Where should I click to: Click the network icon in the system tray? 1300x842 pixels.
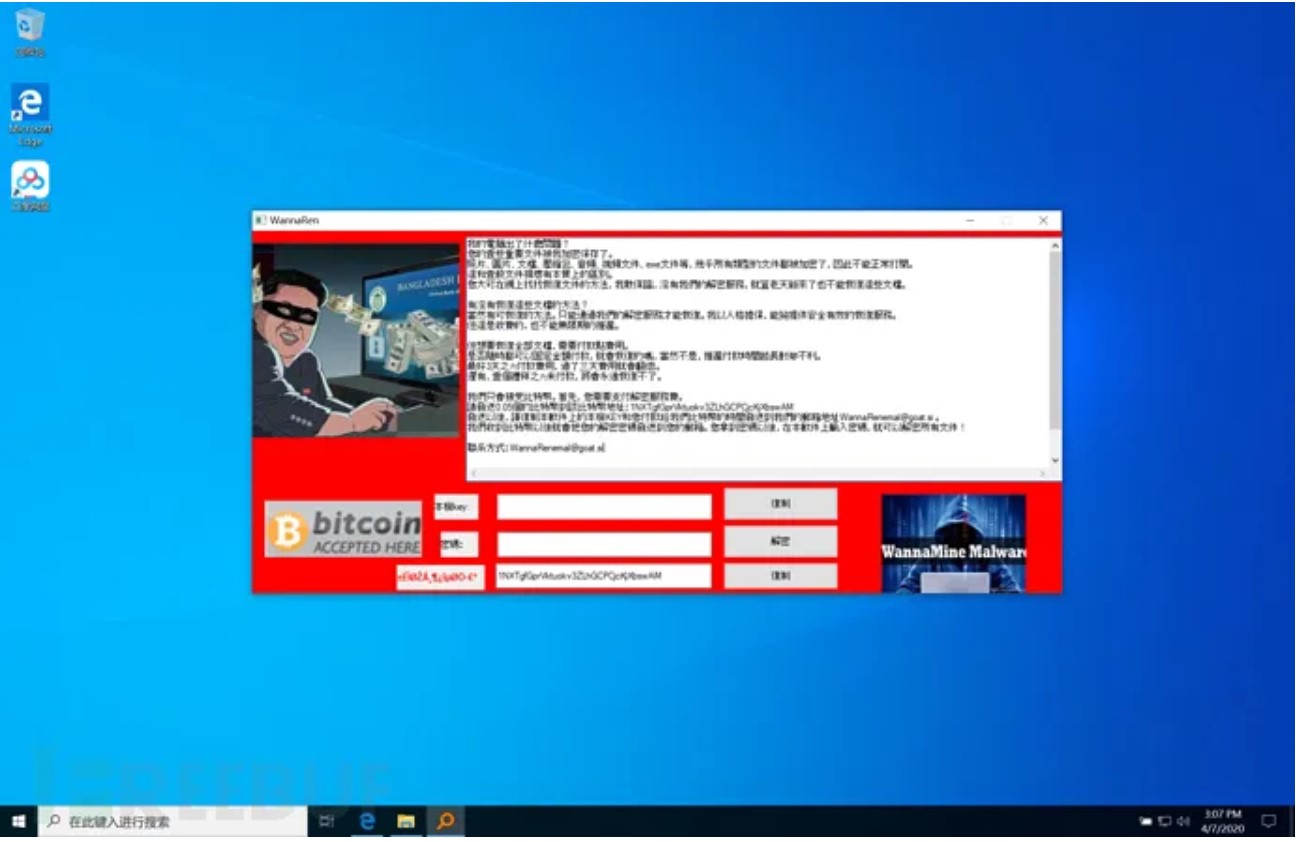click(x=1164, y=821)
